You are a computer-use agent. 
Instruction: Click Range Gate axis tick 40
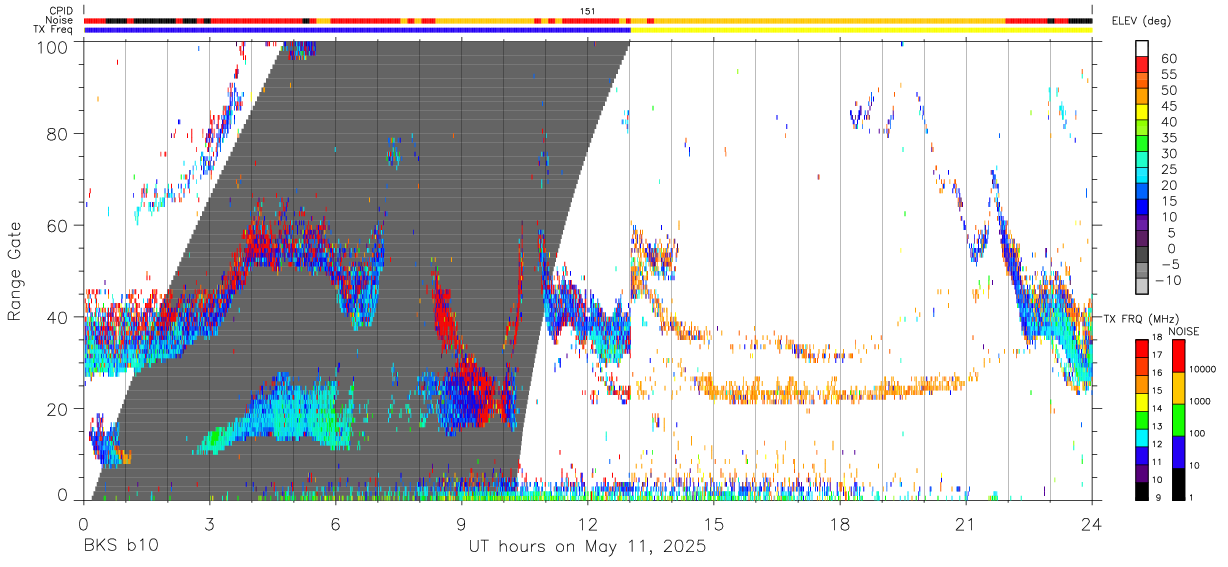(57, 317)
